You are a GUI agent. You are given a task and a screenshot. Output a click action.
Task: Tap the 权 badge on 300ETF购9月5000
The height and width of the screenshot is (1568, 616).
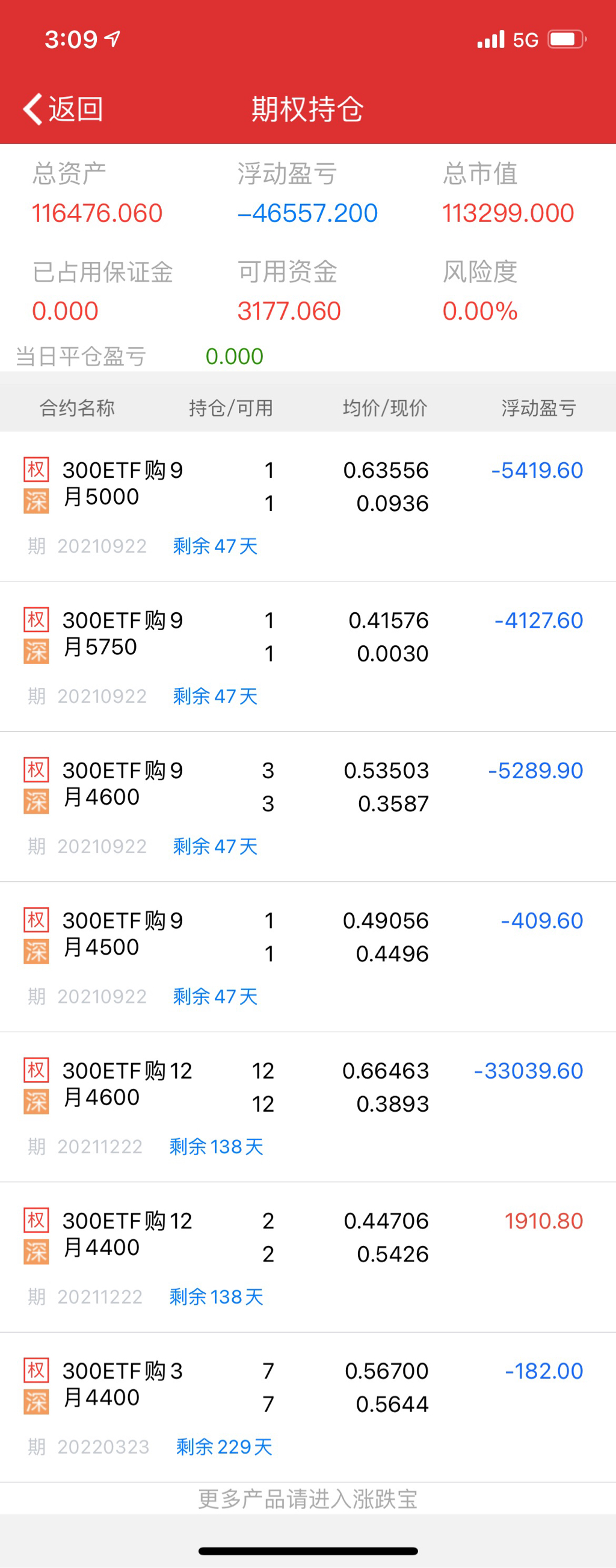(36, 469)
